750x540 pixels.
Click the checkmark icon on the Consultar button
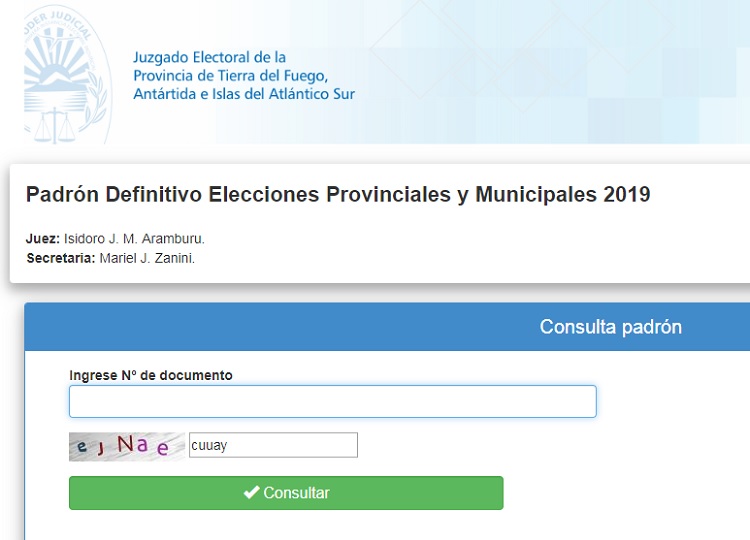click(x=252, y=492)
